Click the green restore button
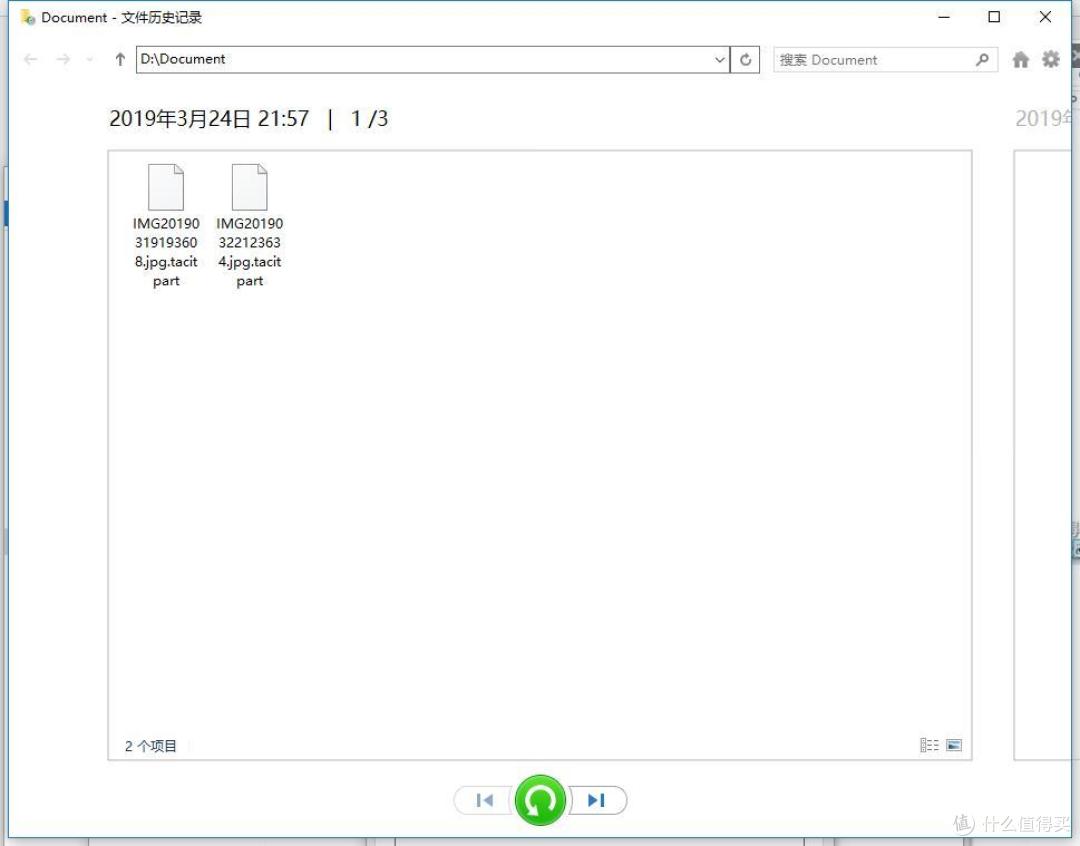 point(540,800)
